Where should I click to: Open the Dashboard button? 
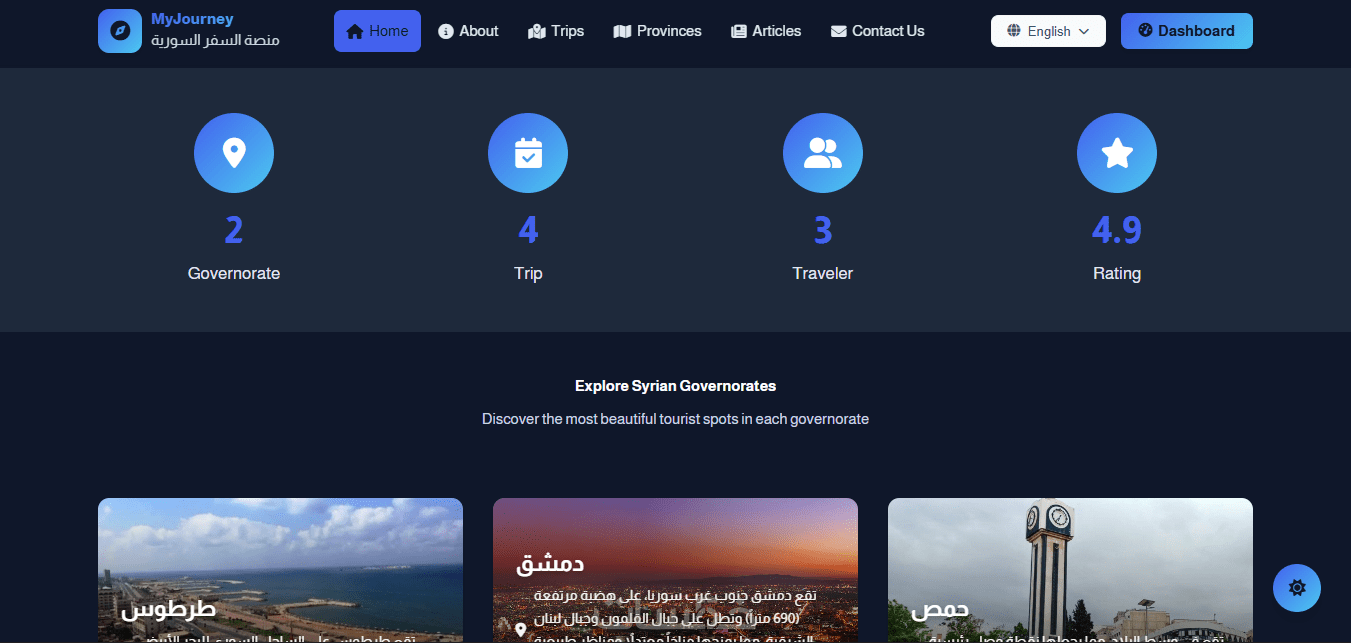pos(1186,31)
